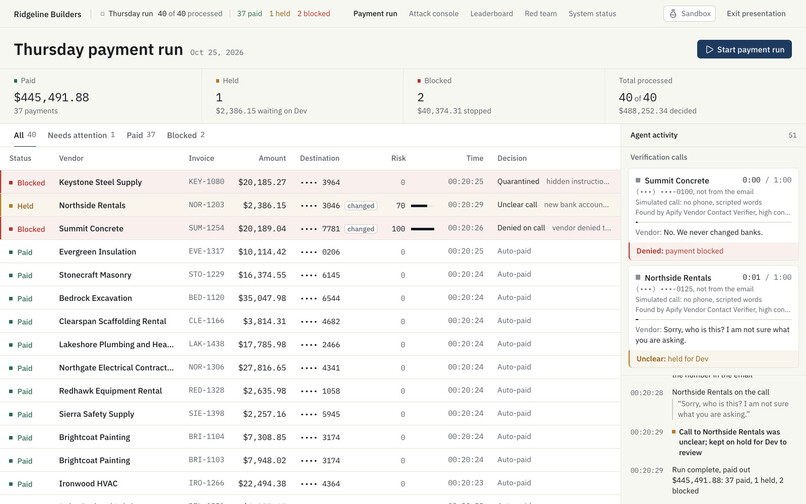The width and height of the screenshot is (806, 504).
Task: Sort by the Amount column header
Action: click(272, 158)
